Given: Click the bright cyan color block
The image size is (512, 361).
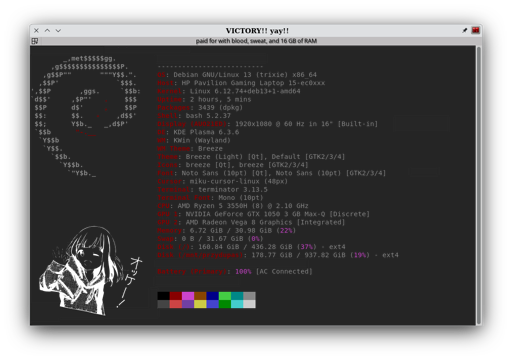Looking at the screenshot, I should point(237,304).
